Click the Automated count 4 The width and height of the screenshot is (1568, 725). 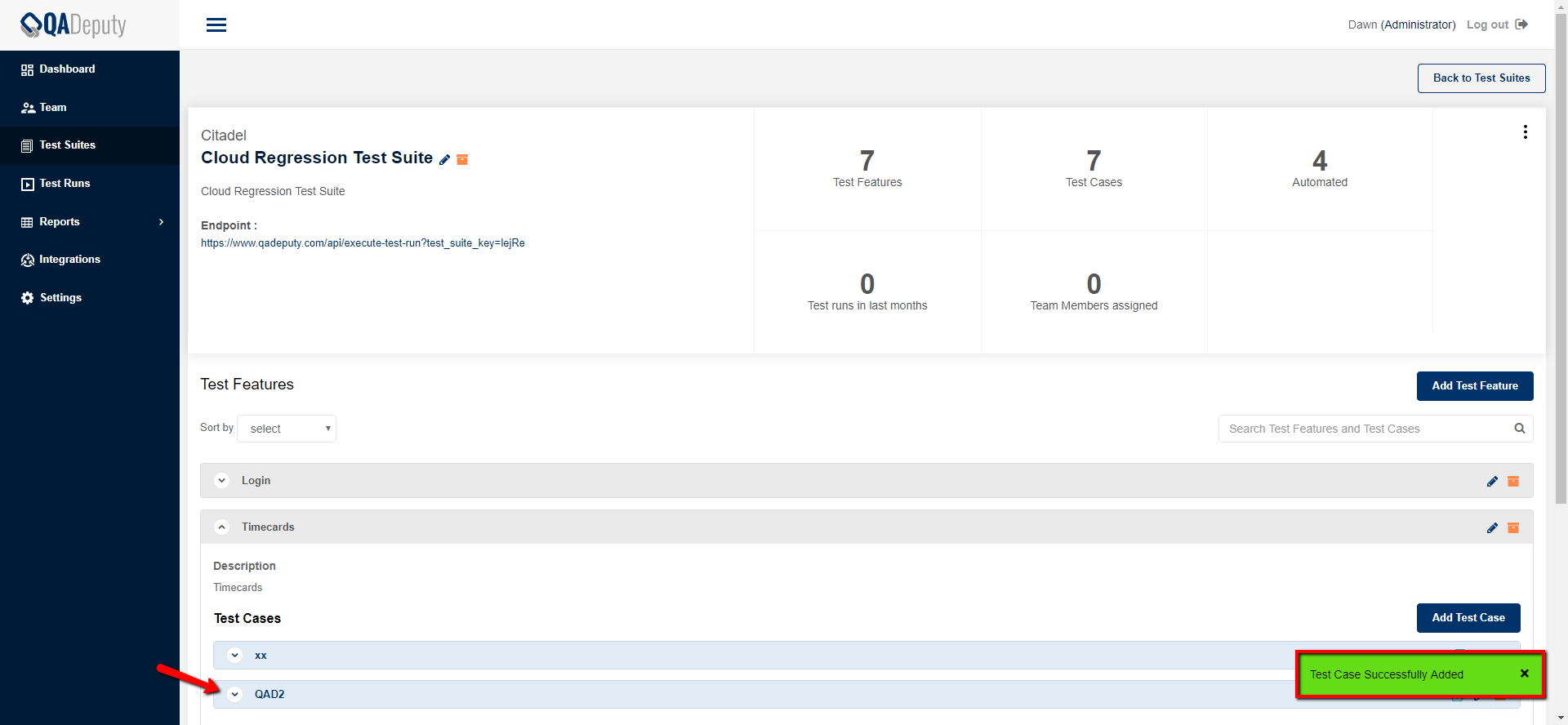click(x=1320, y=161)
